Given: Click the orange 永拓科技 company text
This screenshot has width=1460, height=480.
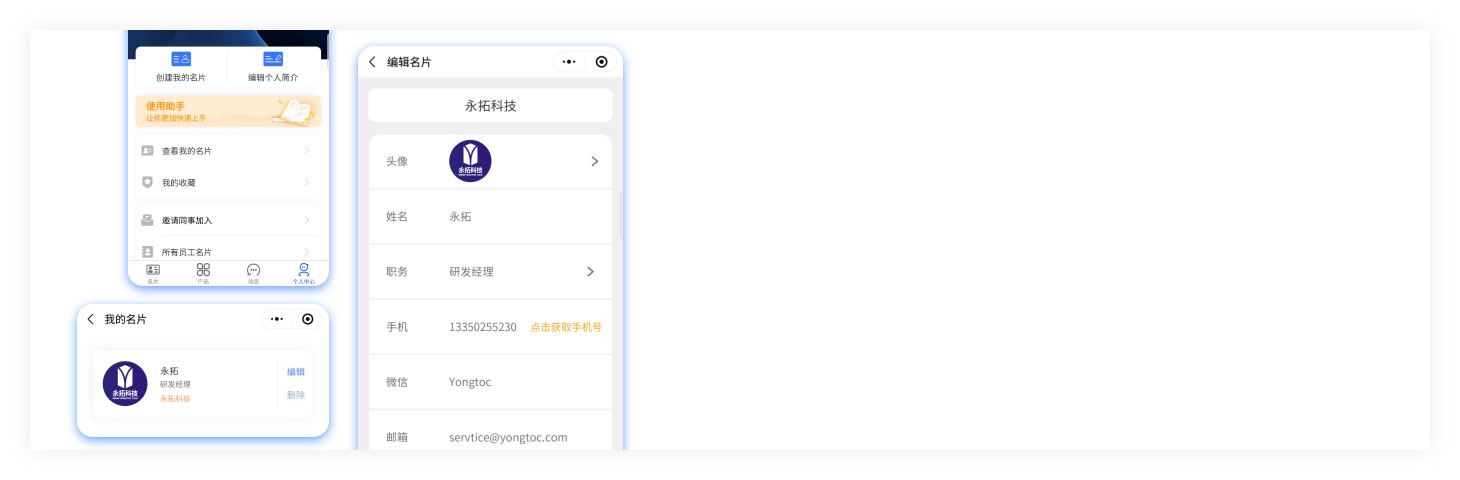Looking at the screenshot, I should [175, 399].
